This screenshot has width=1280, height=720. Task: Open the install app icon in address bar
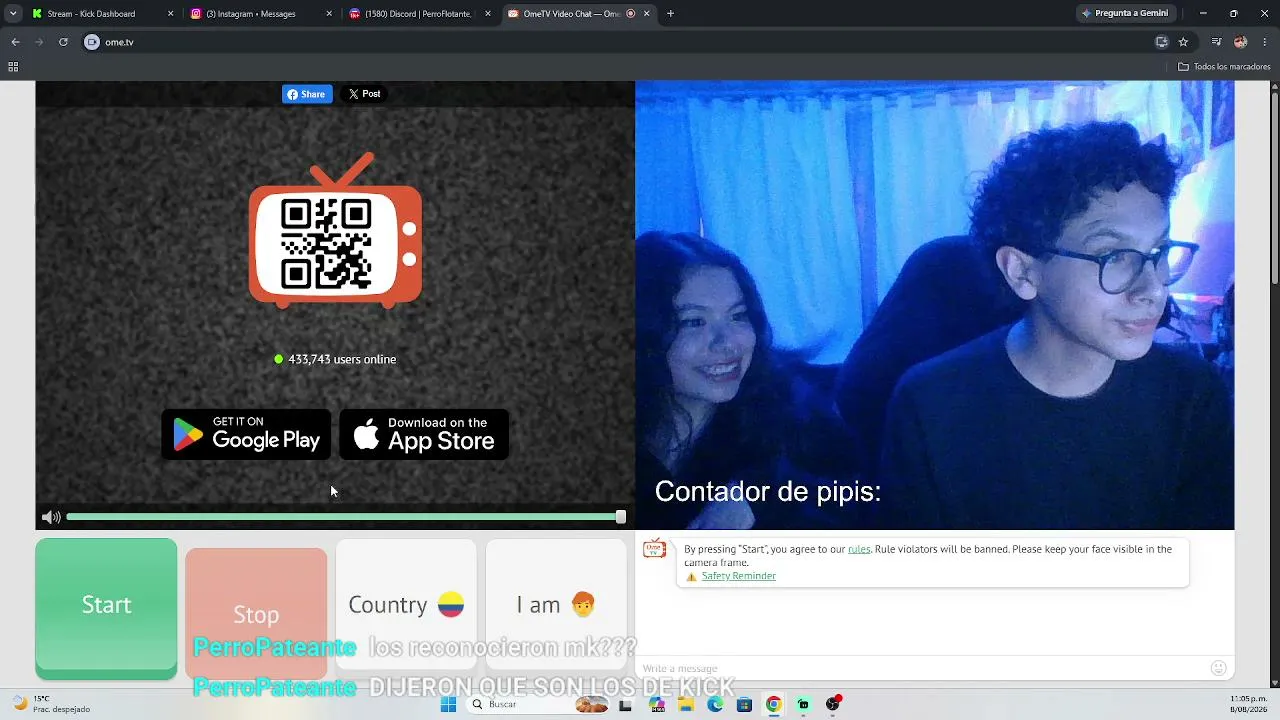click(x=1161, y=42)
